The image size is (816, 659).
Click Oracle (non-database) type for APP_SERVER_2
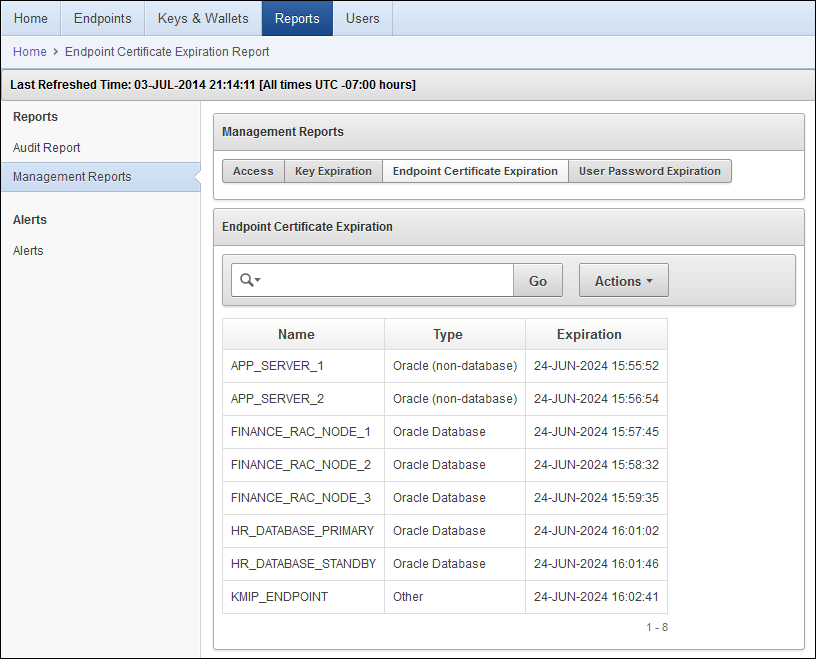[x=455, y=399]
